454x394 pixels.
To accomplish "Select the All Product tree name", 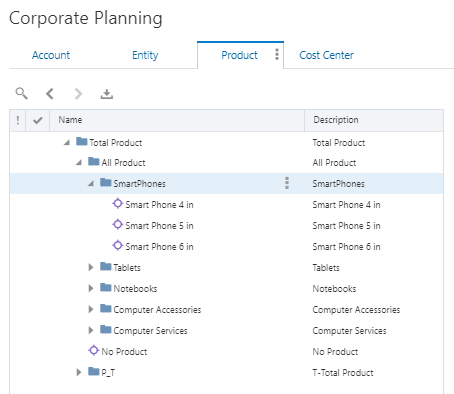I will (x=123, y=163).
